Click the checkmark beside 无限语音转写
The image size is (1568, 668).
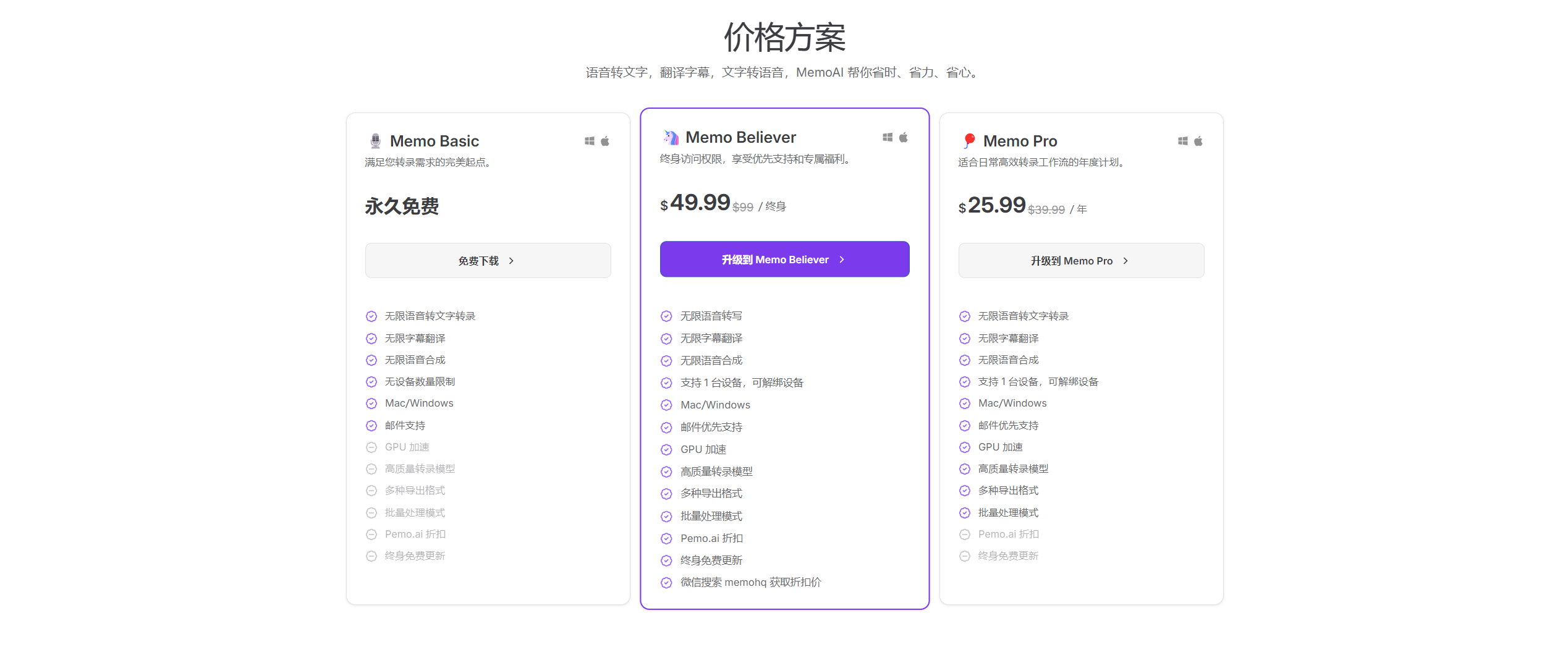click(x=666, y=316)
